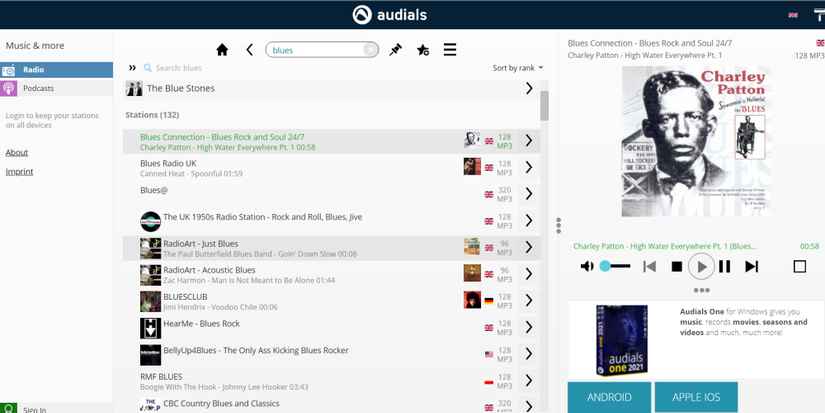Expand RMF BLUES details chevron
Image resolution: width=825 pixels, height=413 pixels.
click(x=529, y=381)
